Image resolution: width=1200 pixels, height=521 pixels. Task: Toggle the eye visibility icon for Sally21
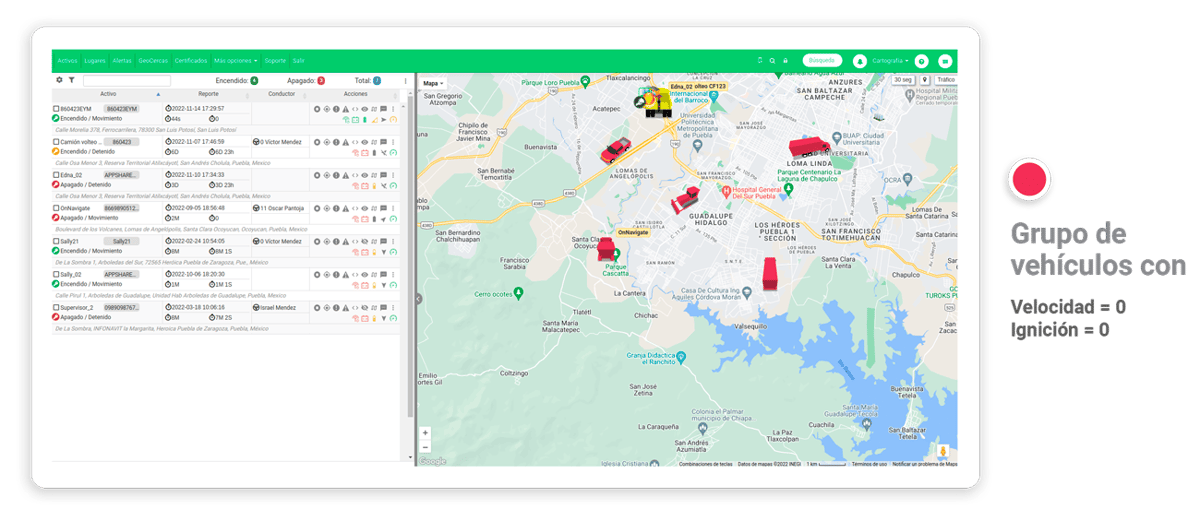pos(364,241)
